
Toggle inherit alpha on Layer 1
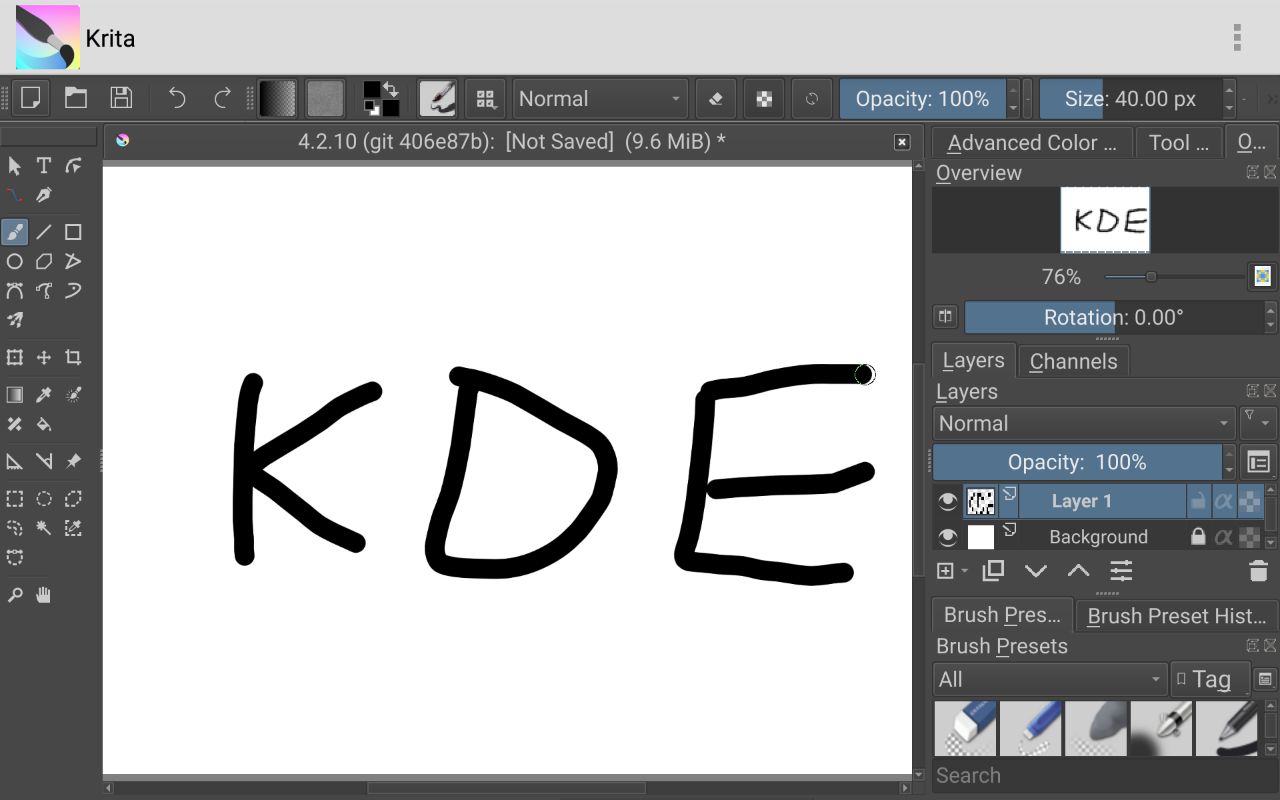click(x=1223, y=501)
